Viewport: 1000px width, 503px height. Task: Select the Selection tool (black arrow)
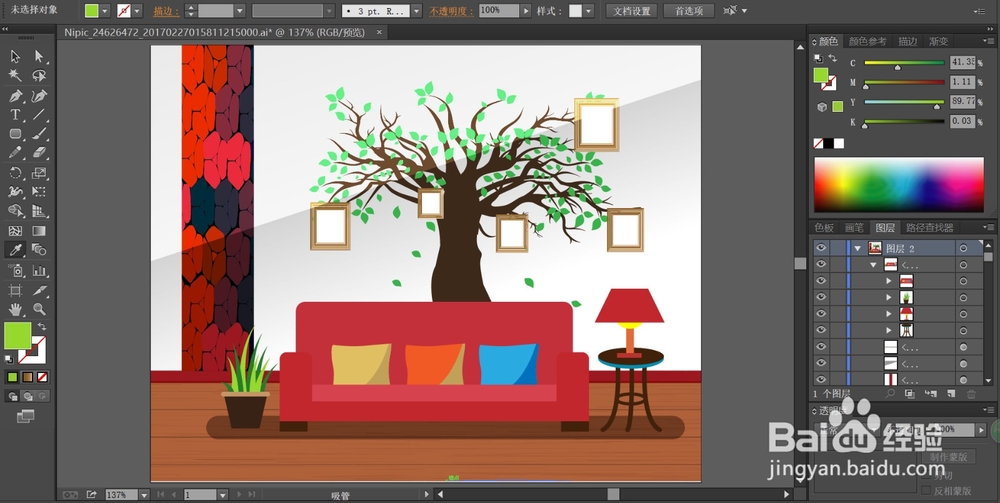click(15, 57)
